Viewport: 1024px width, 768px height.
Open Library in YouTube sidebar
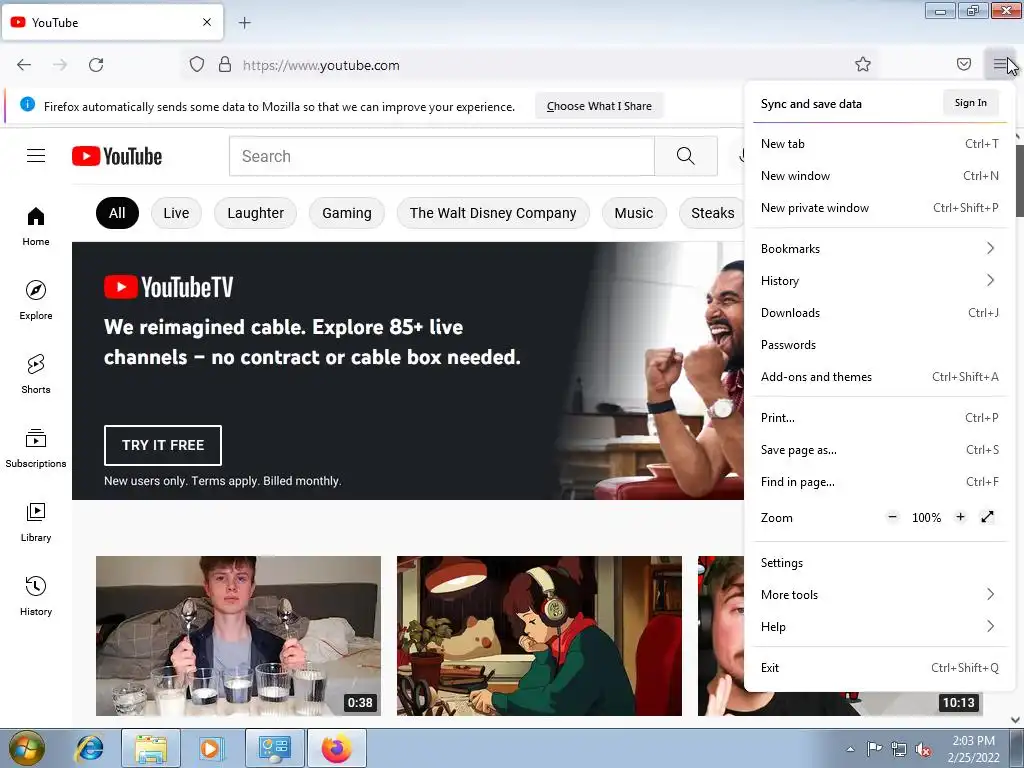click(36, 522)
